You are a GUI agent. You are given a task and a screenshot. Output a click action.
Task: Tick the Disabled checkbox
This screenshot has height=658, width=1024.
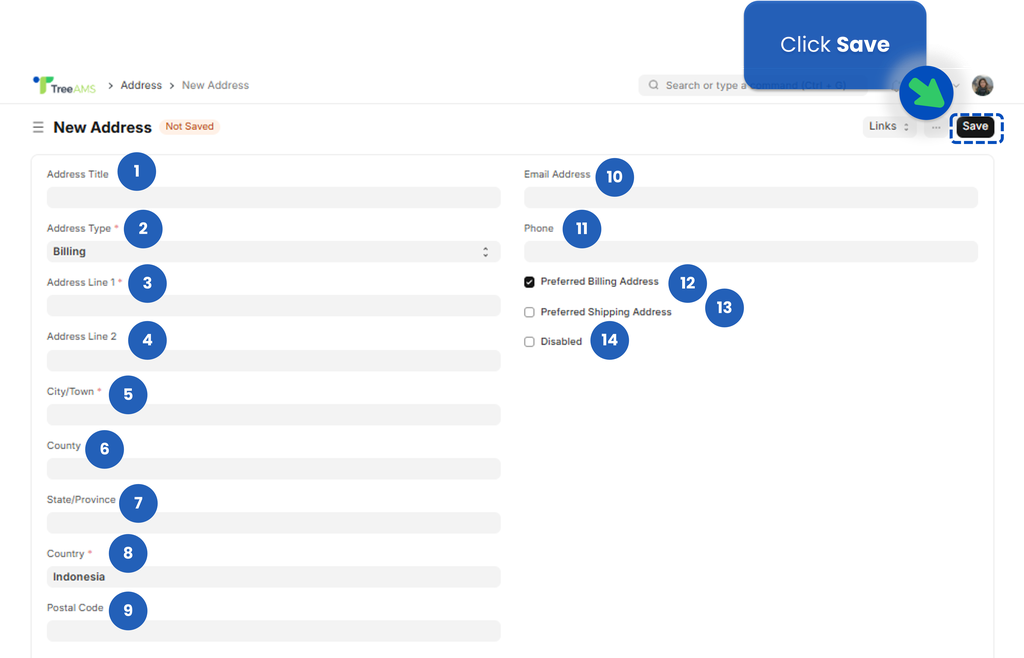point(530,342)
